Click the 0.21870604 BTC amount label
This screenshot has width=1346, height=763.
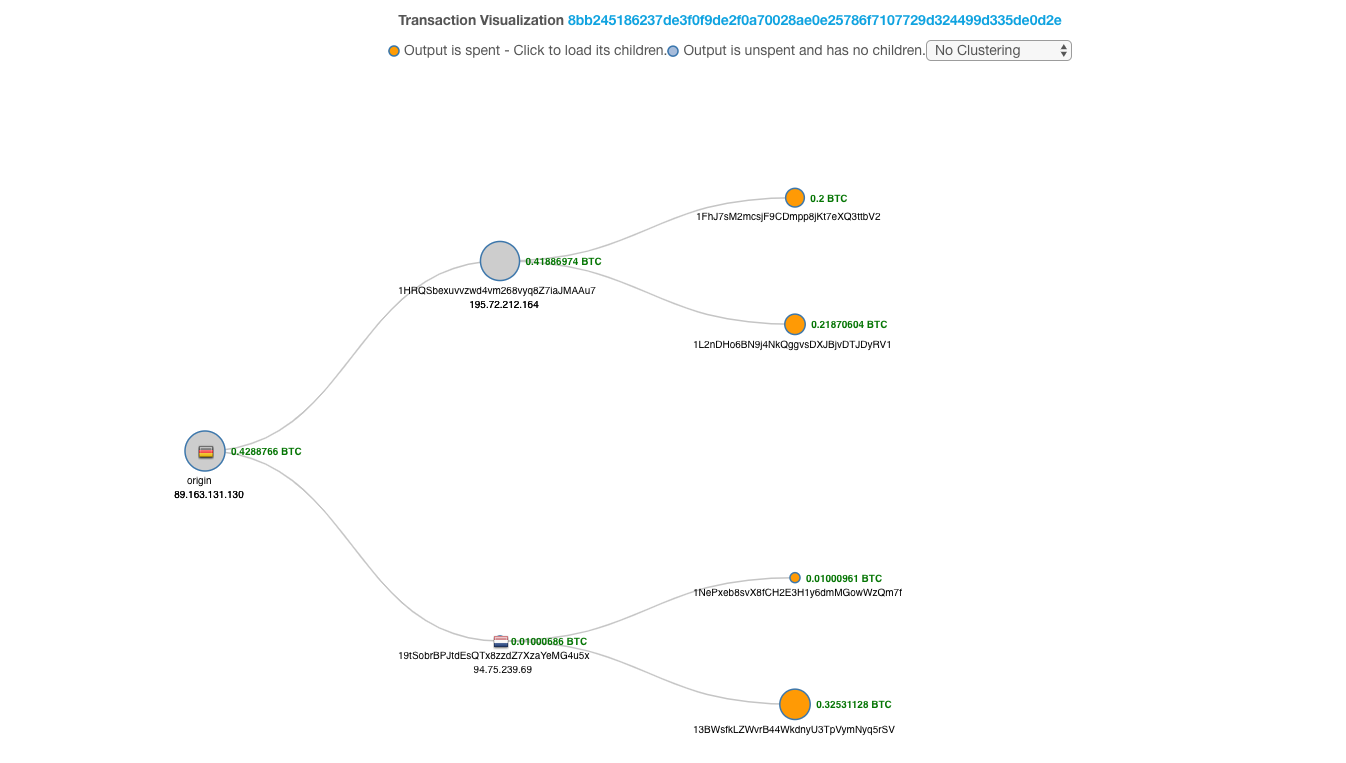(x=849, y=325)
